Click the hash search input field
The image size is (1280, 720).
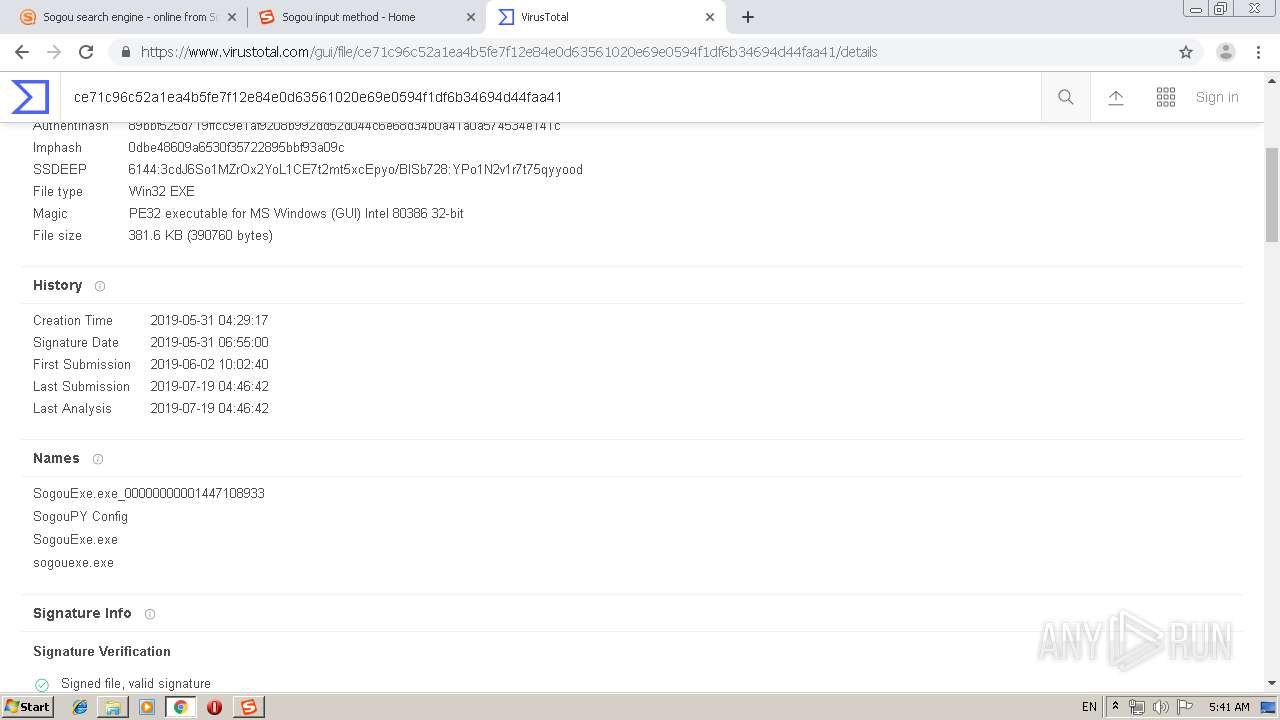(x=550, y=97)
